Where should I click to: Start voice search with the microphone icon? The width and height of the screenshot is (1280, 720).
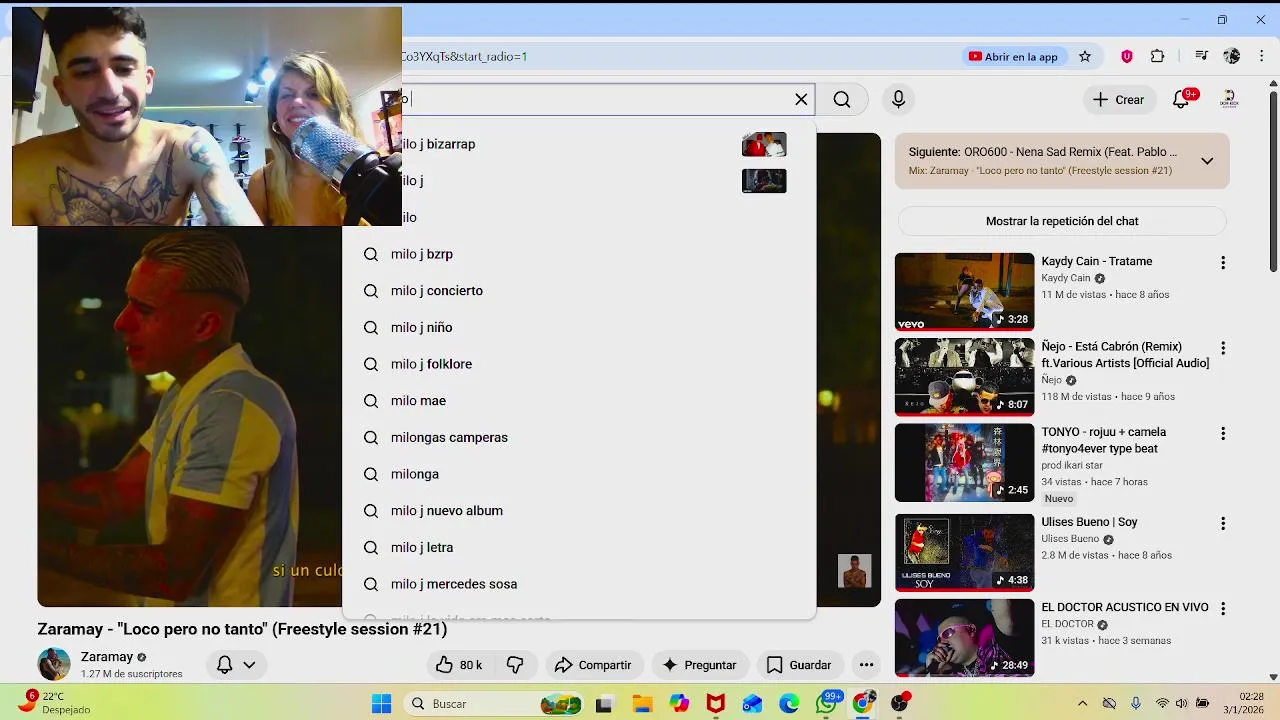point(898,99)
